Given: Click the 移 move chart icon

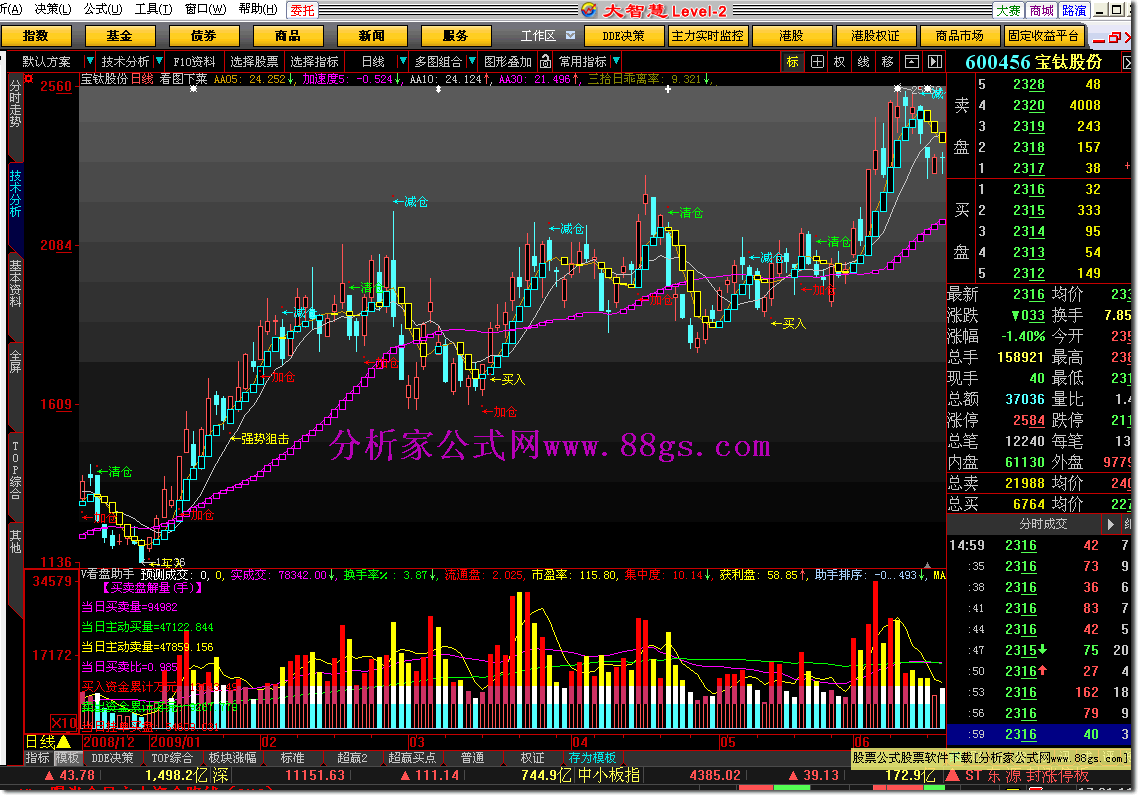Looking at the screenshot, I should (x=887, y=62).
